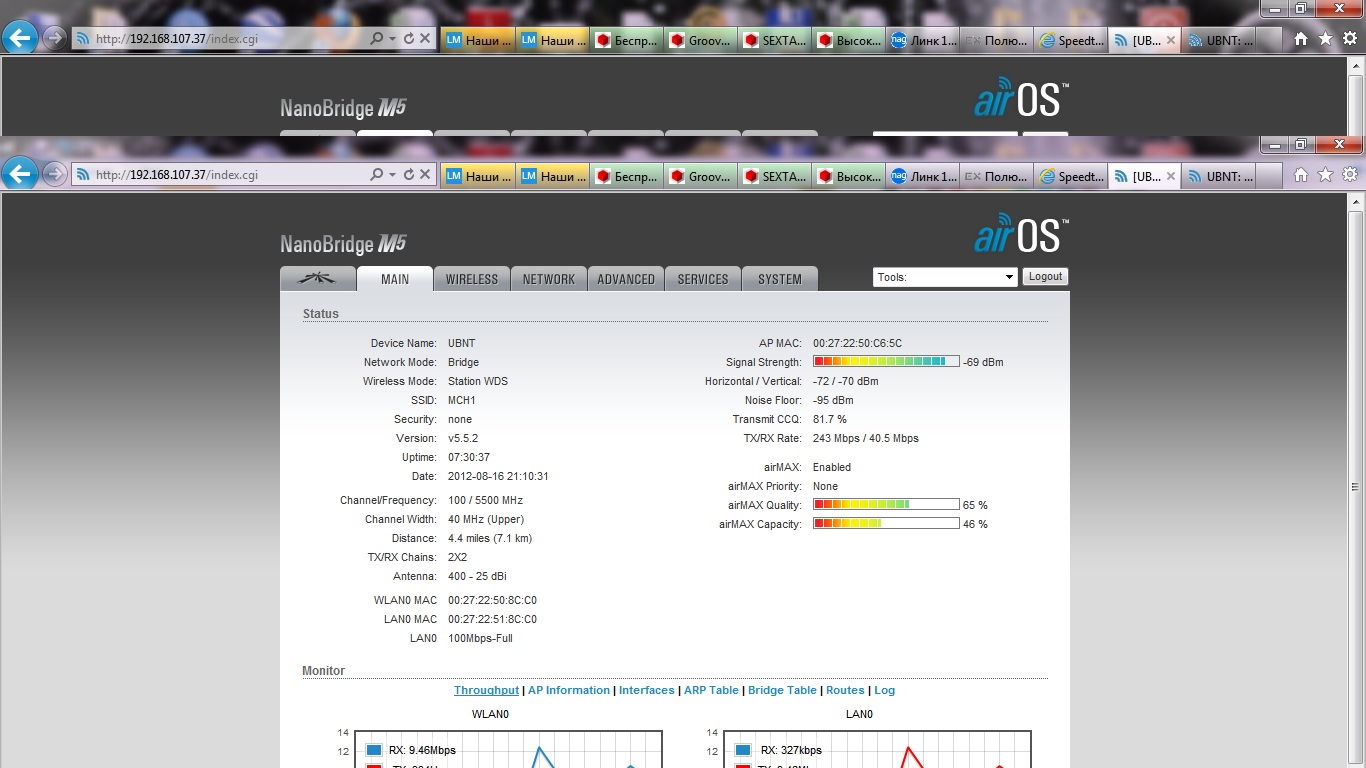The image size is (1366, 768).
Task: Close the active [UB... tab in the front window
Action: click(1171, 177)
